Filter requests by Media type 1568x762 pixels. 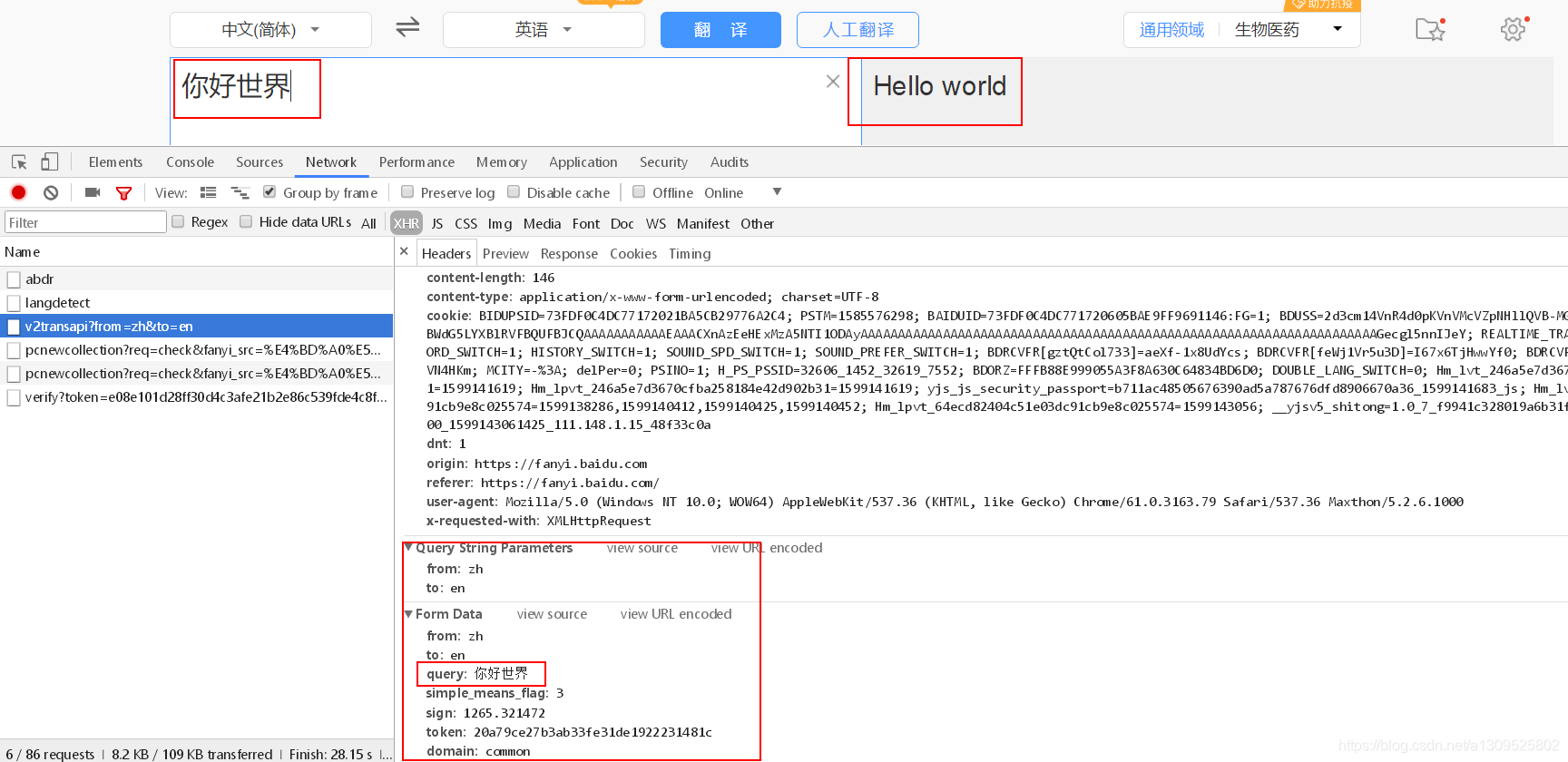tap(542, 223)
